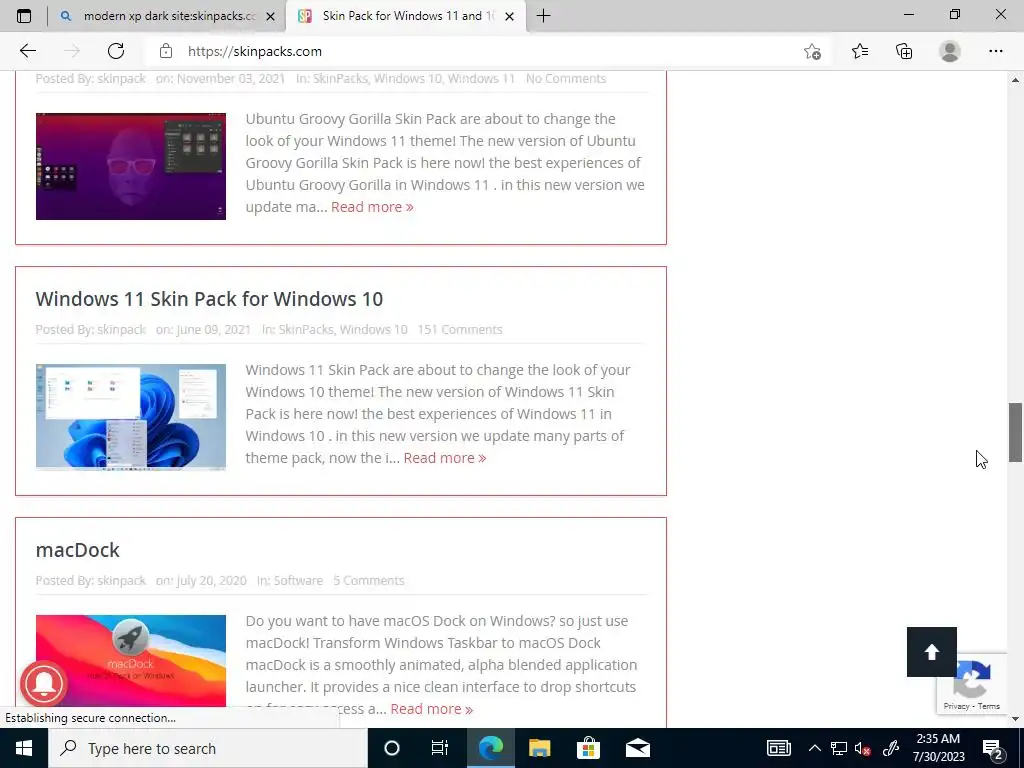
Task: Open 'Windows 10' category on Windows 11 post
Action: [x=374, y=329]
